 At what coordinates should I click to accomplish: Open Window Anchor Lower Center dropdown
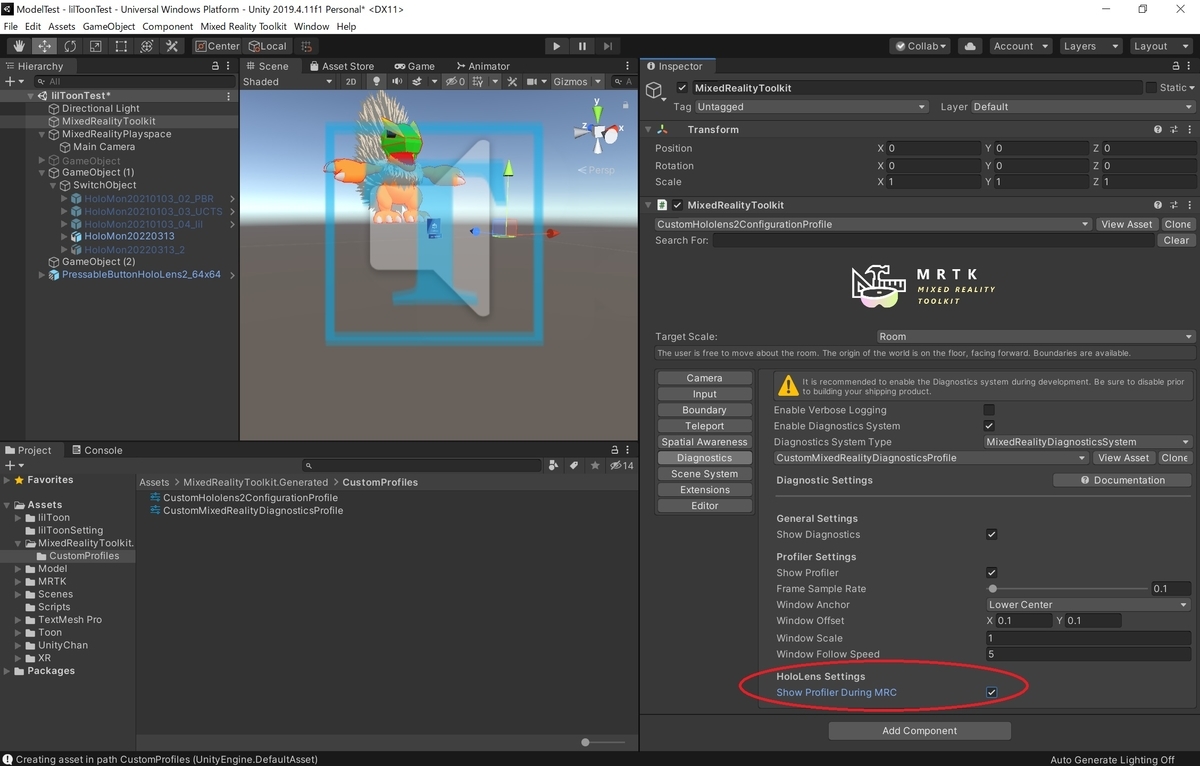[1088, 604]
